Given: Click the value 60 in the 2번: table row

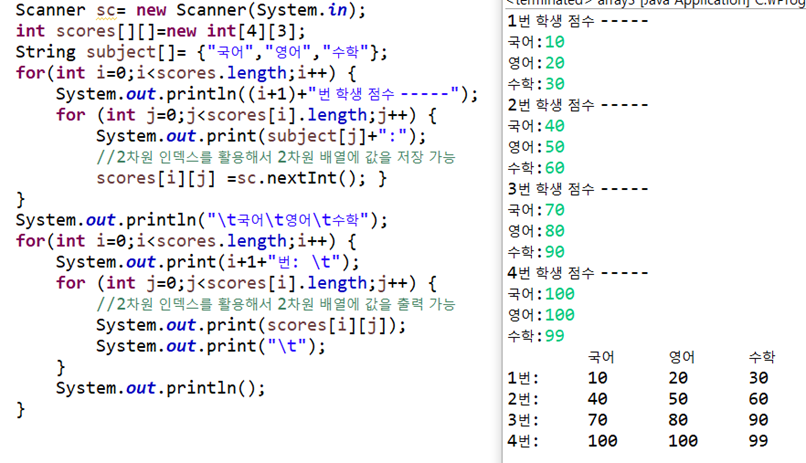Looking at the screenshot, I should point(759,399).
